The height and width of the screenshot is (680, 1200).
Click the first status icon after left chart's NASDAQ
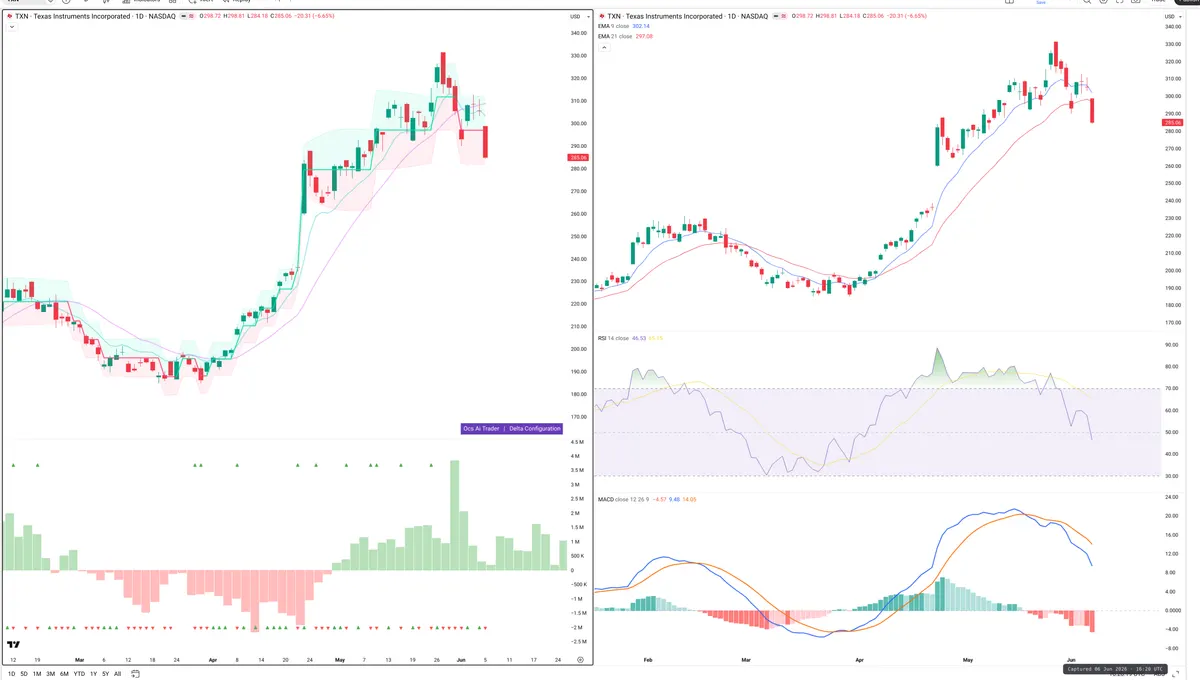(x=184, y=17)
